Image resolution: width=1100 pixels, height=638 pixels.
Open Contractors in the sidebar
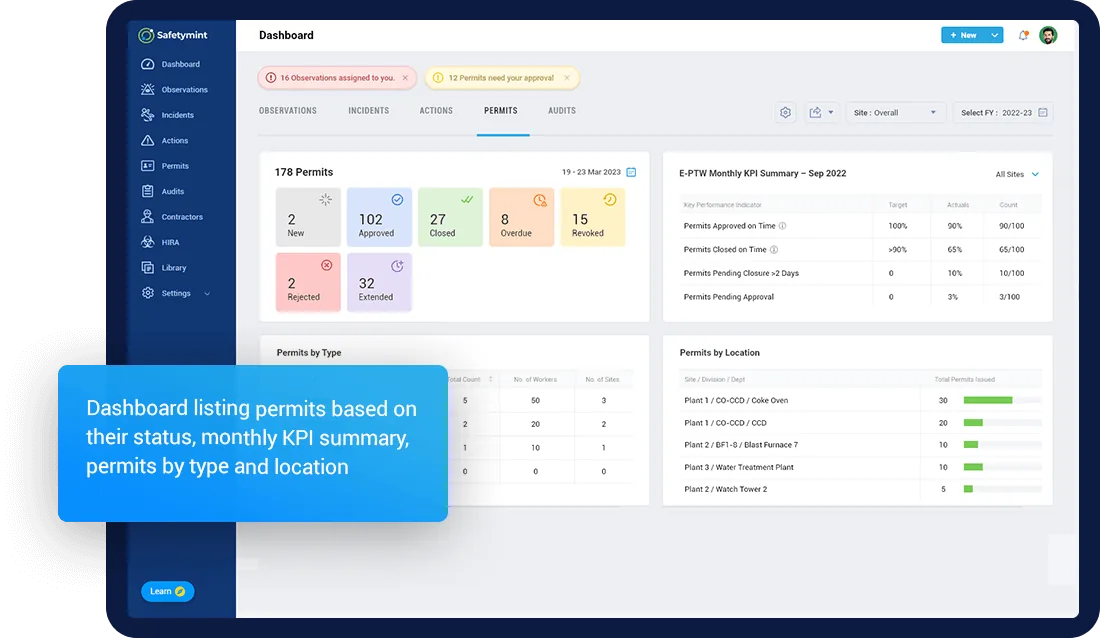point(172,217)
